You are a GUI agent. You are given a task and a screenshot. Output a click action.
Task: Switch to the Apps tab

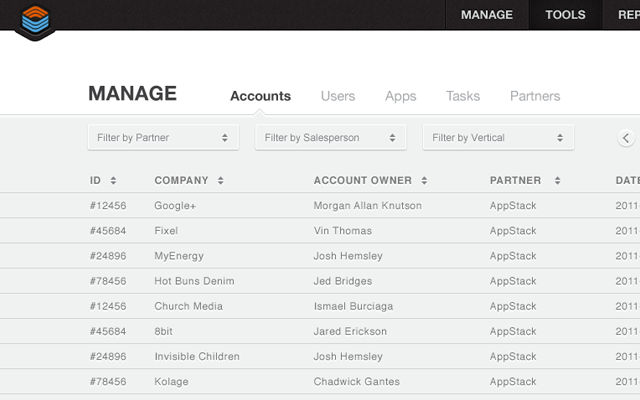pyautogui.click(x=401, y=96)
